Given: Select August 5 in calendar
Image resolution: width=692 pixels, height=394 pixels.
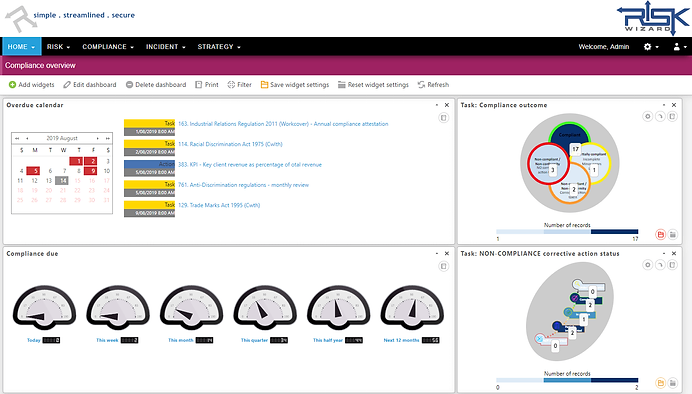Looking at the screenshot, I should tap(34, 171).
